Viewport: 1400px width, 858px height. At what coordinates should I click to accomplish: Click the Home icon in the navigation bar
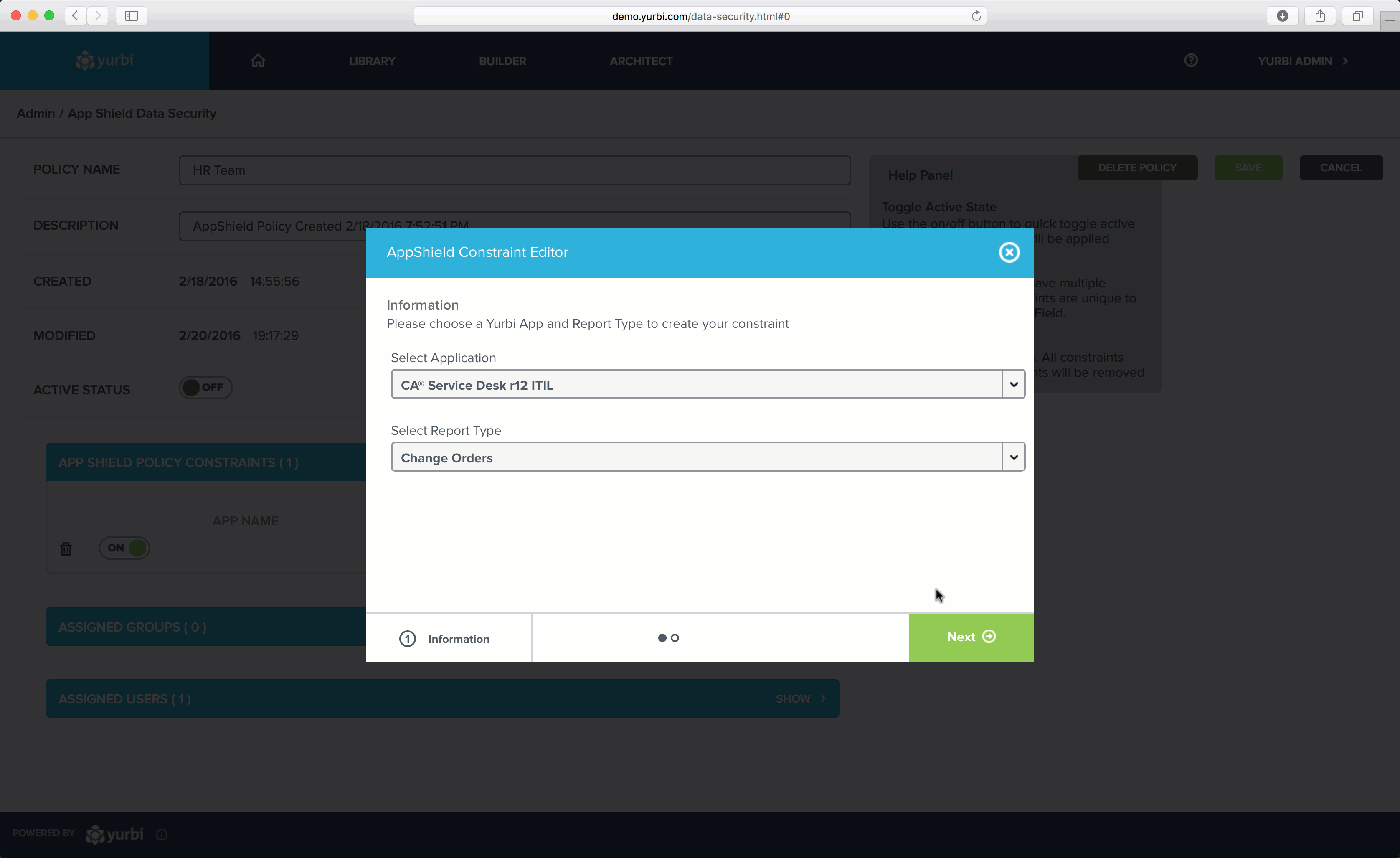[257, 60]
